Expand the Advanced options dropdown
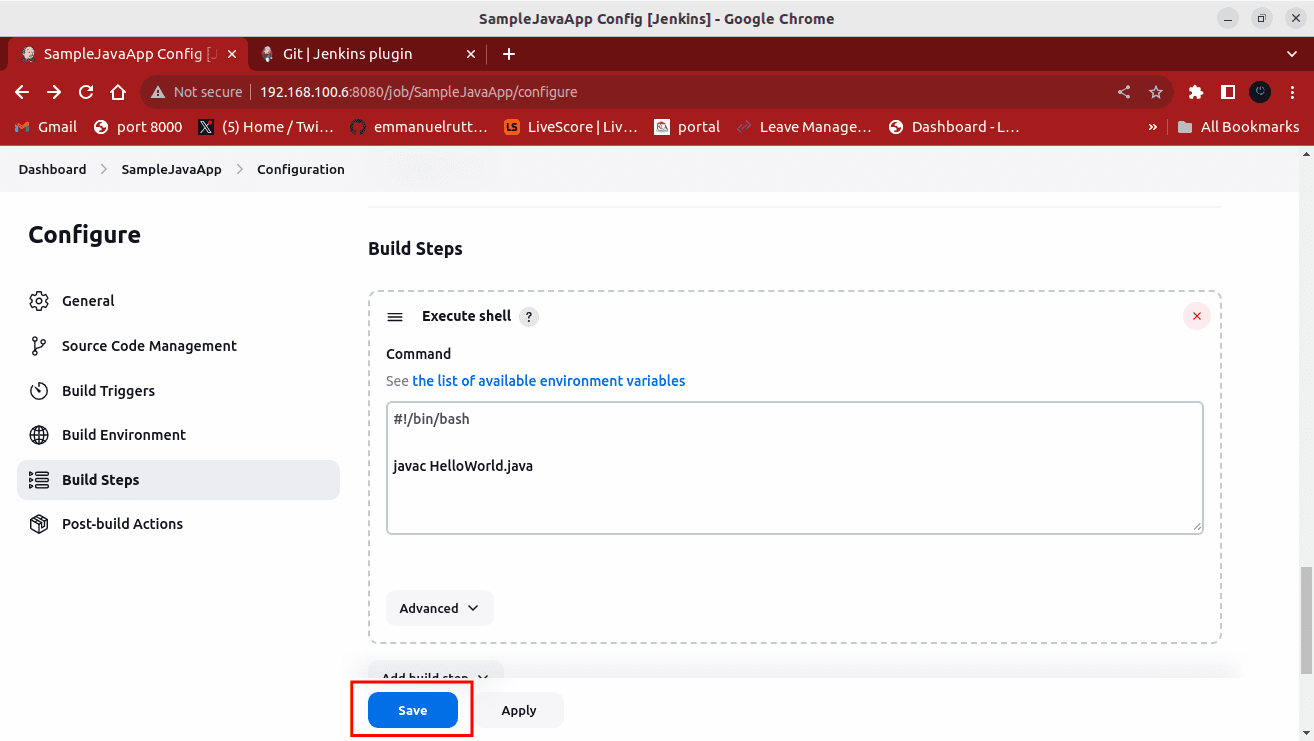The width and height of the screenshot is (1314, 741). [439, 608]
